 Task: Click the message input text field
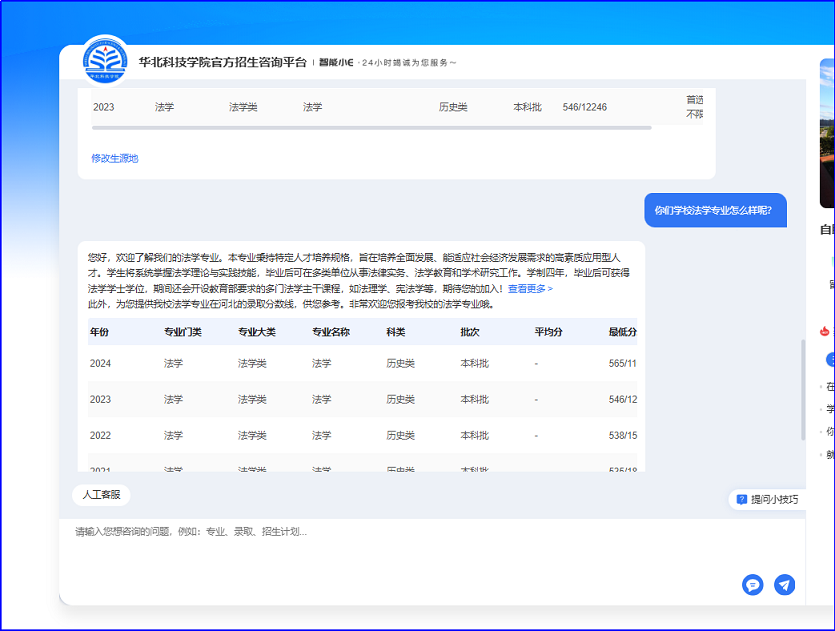click(400, 545)
